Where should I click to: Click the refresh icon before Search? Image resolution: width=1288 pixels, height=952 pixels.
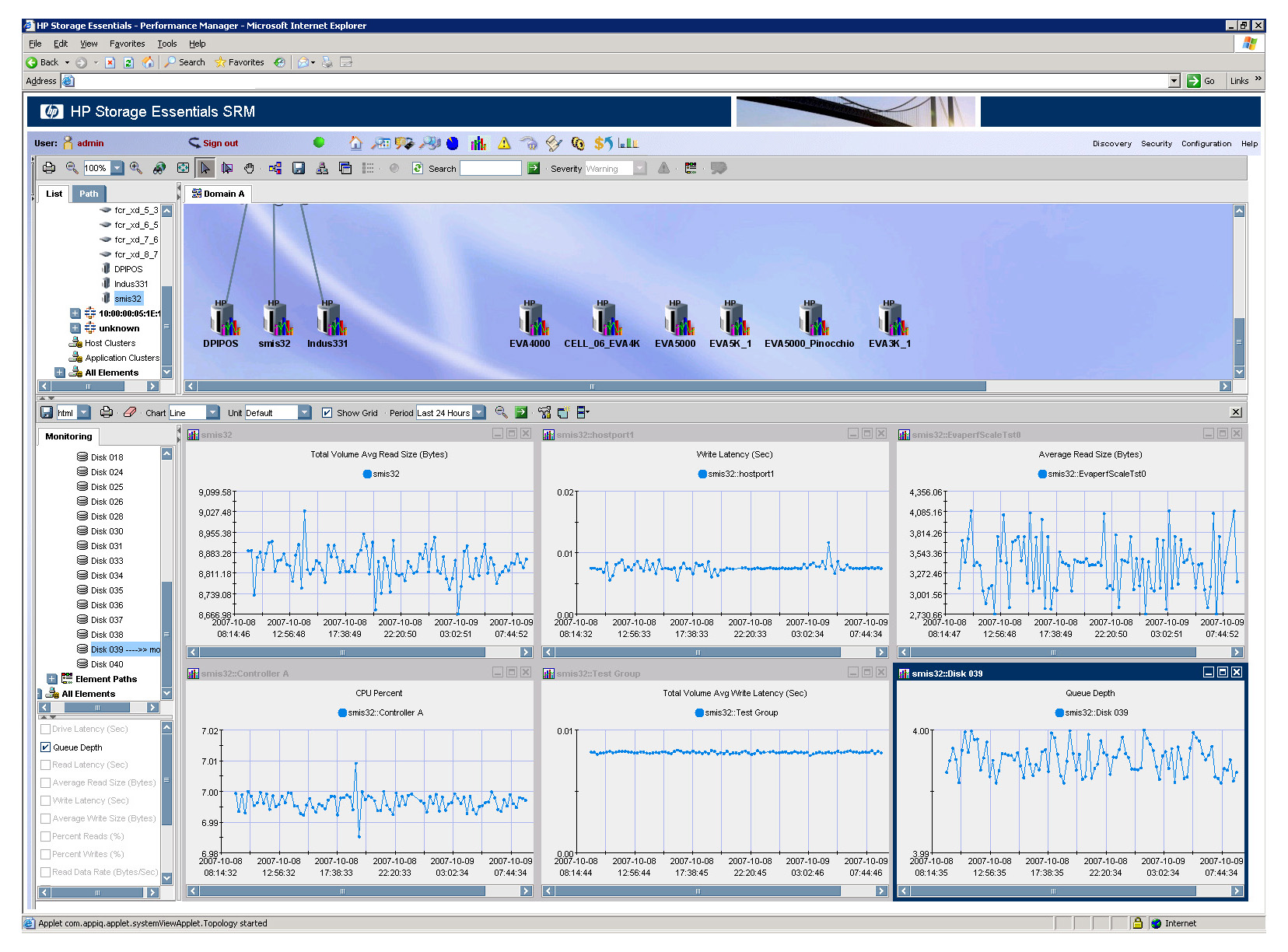click(418, 168)
